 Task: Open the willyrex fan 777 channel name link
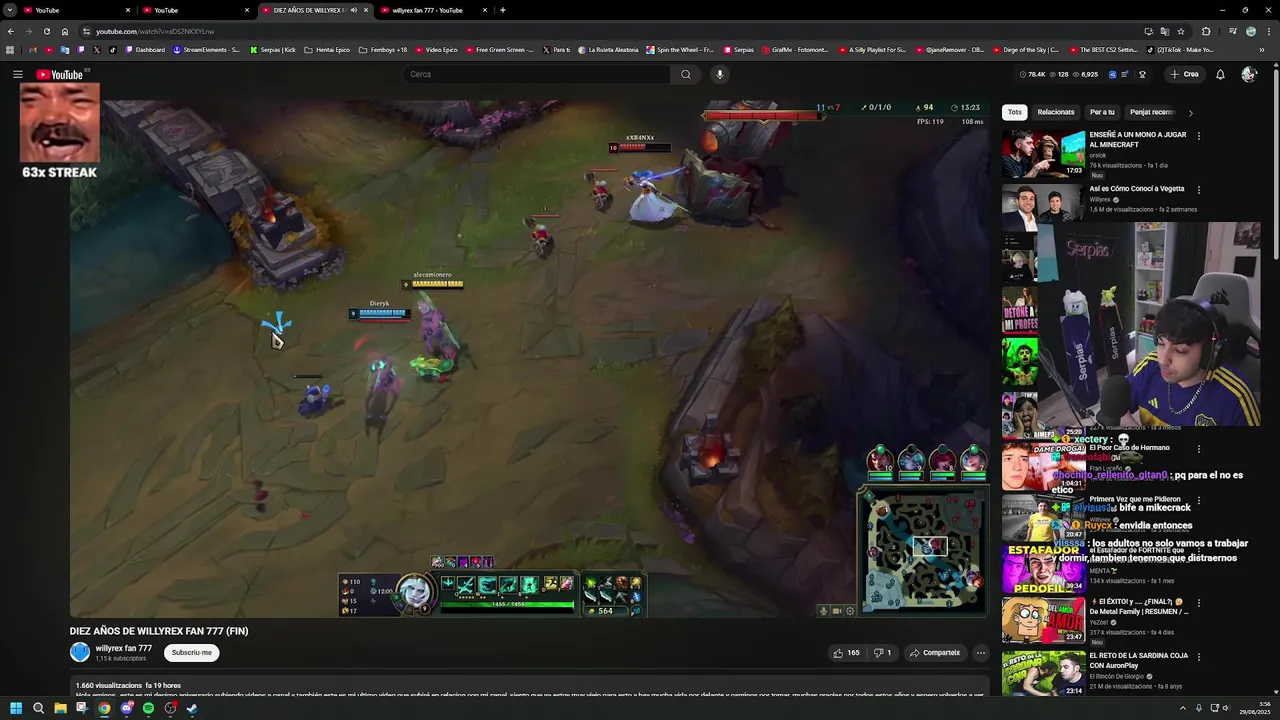coord(124,648)
